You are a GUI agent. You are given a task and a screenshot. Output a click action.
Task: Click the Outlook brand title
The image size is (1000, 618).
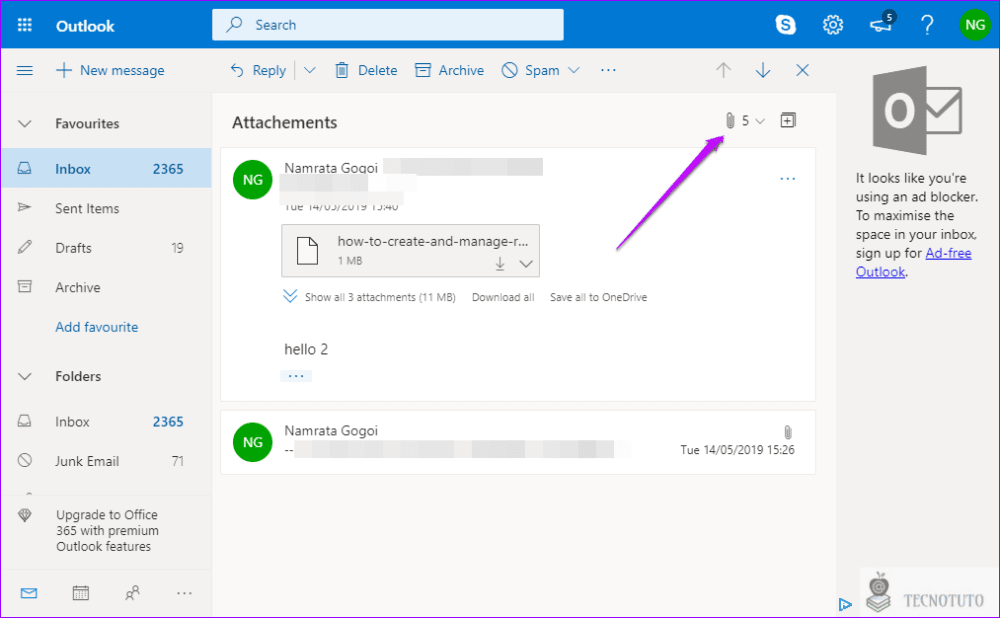pos(85,26)
